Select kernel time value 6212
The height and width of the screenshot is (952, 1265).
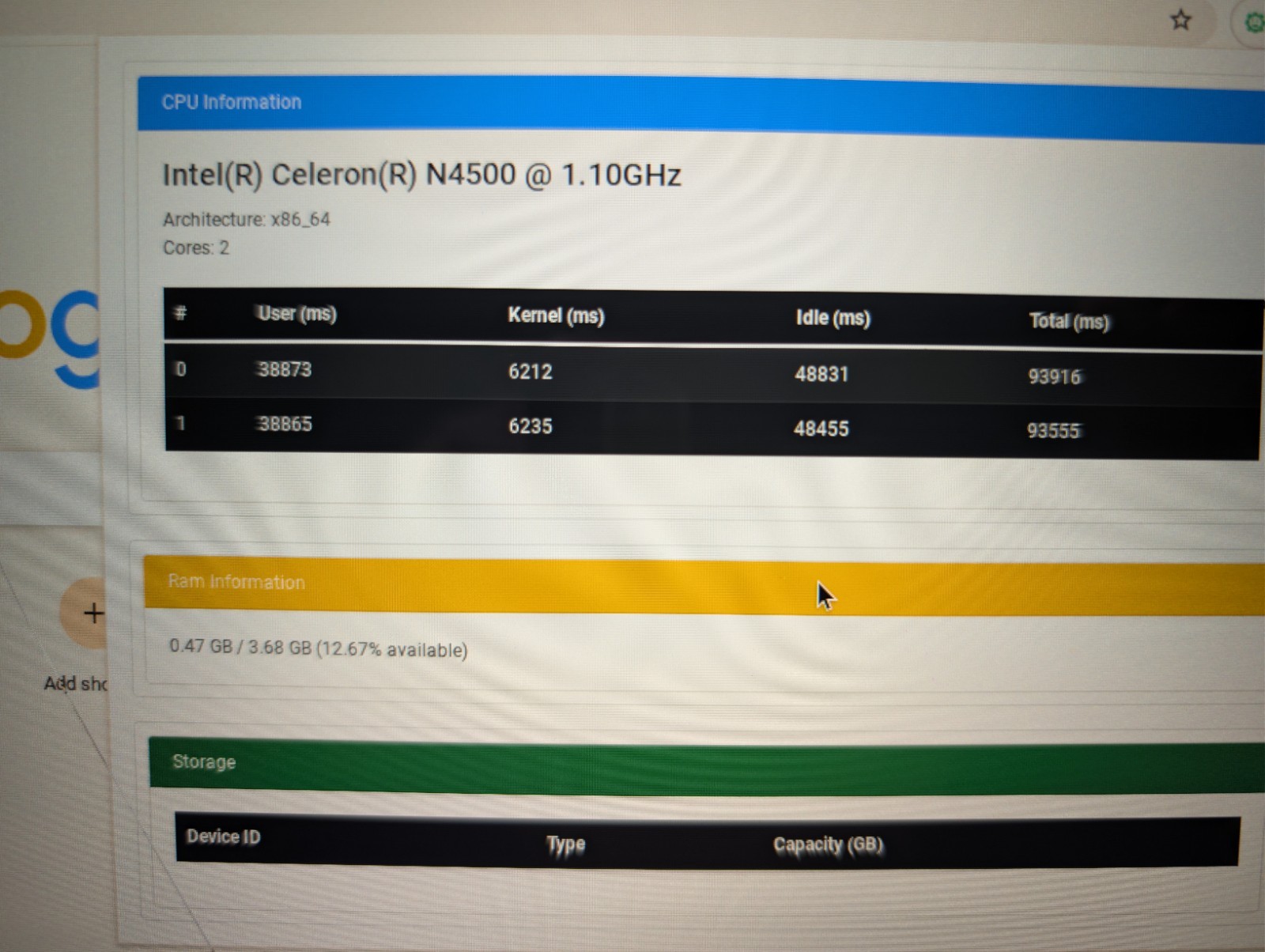530,372
